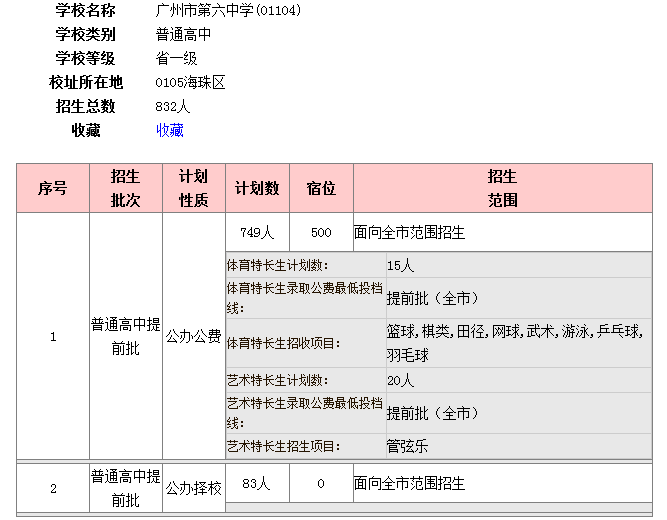The height and width of the screenshot is (520, 667).
Task: Click the 序号 column header
Action: [x=53, y=188]
